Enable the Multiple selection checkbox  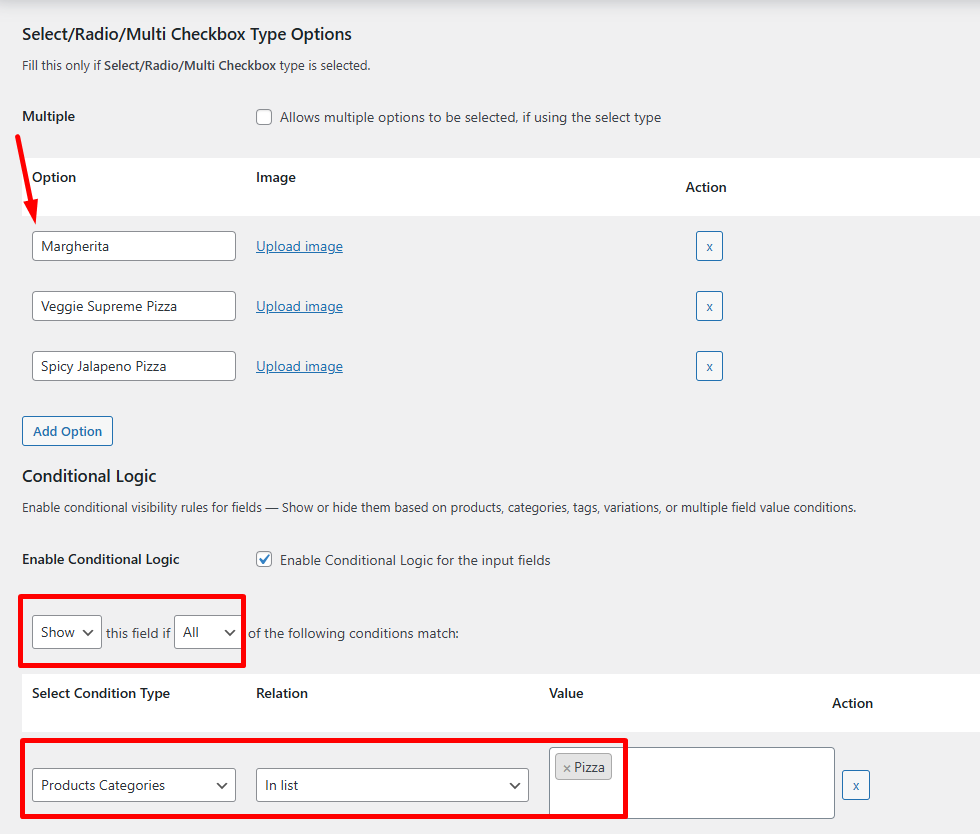(264, 117)
